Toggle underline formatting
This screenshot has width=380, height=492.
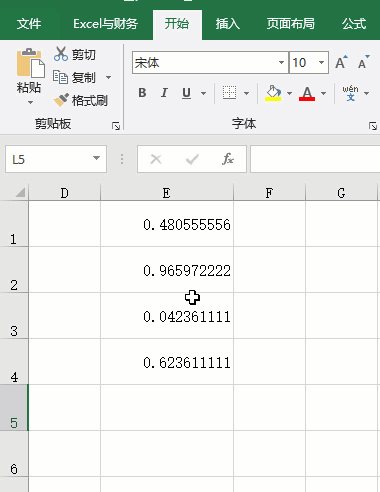click(187, 93)
